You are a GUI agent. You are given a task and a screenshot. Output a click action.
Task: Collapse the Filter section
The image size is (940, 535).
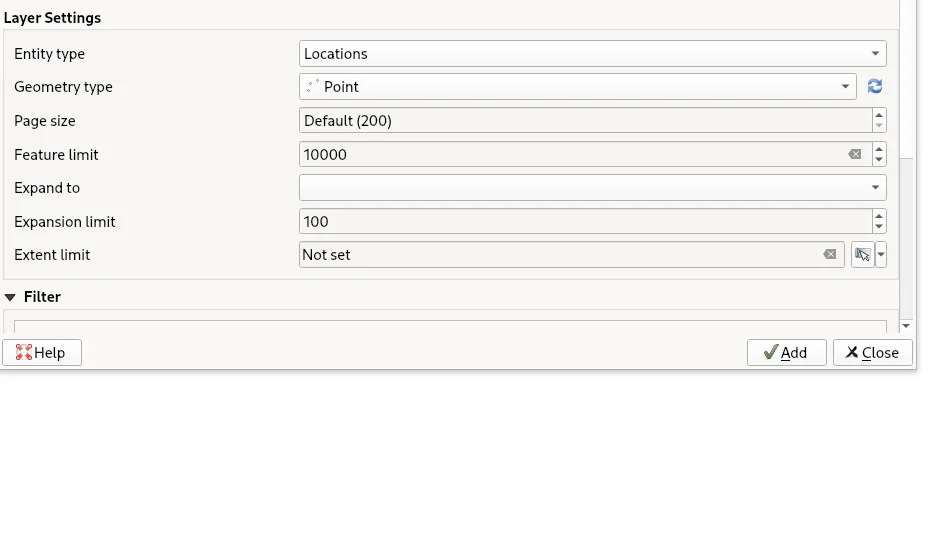(10, 297)
